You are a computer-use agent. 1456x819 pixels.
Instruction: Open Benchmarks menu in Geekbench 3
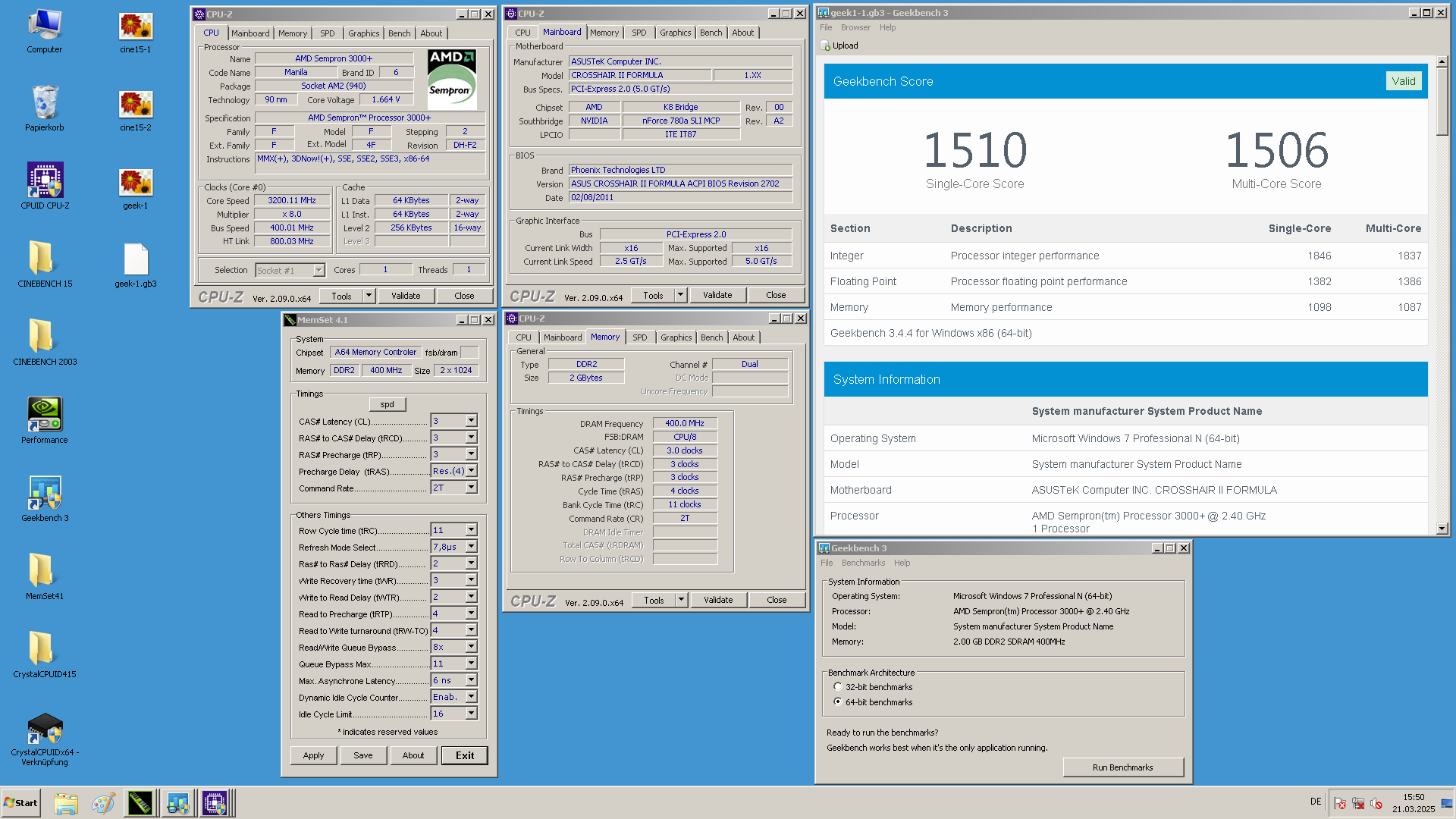tap(863, 563)
